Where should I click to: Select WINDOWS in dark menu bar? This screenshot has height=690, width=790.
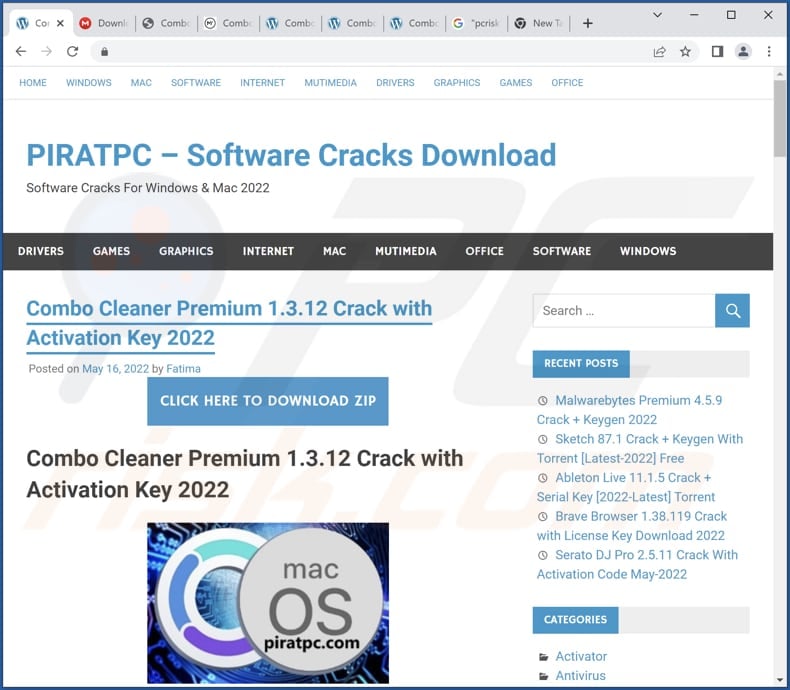tap(648, 251)
